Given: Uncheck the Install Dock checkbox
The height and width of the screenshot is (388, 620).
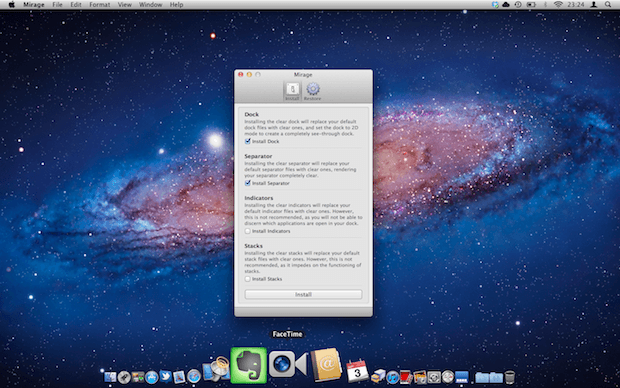Looking at the screenshot, I should point(248,141).
